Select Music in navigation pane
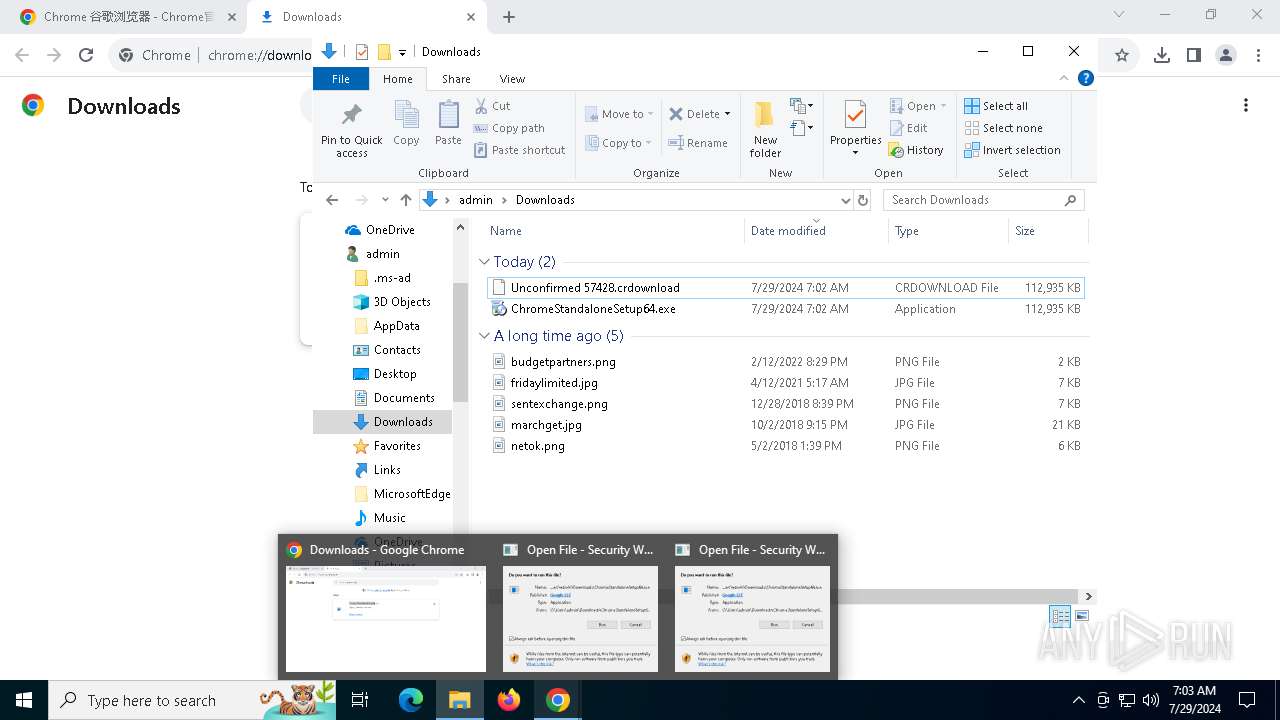This screenshot has width=1280, height=720. [x=390, y=518]
